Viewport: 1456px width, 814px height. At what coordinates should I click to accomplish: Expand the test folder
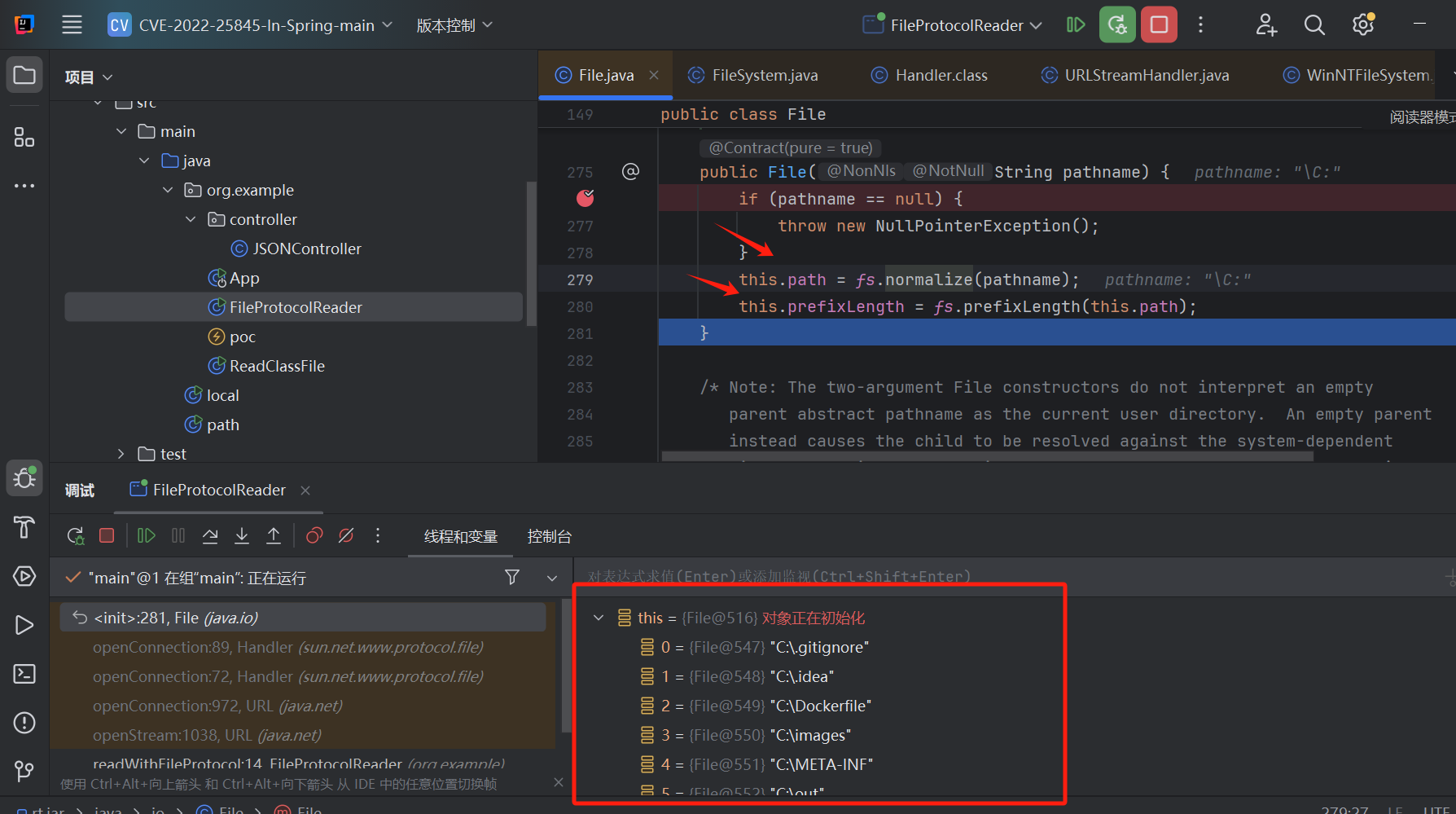[121, 454]
